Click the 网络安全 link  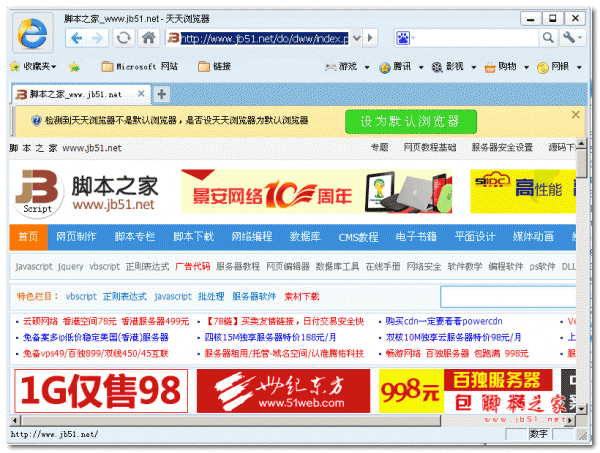(424, 267)
